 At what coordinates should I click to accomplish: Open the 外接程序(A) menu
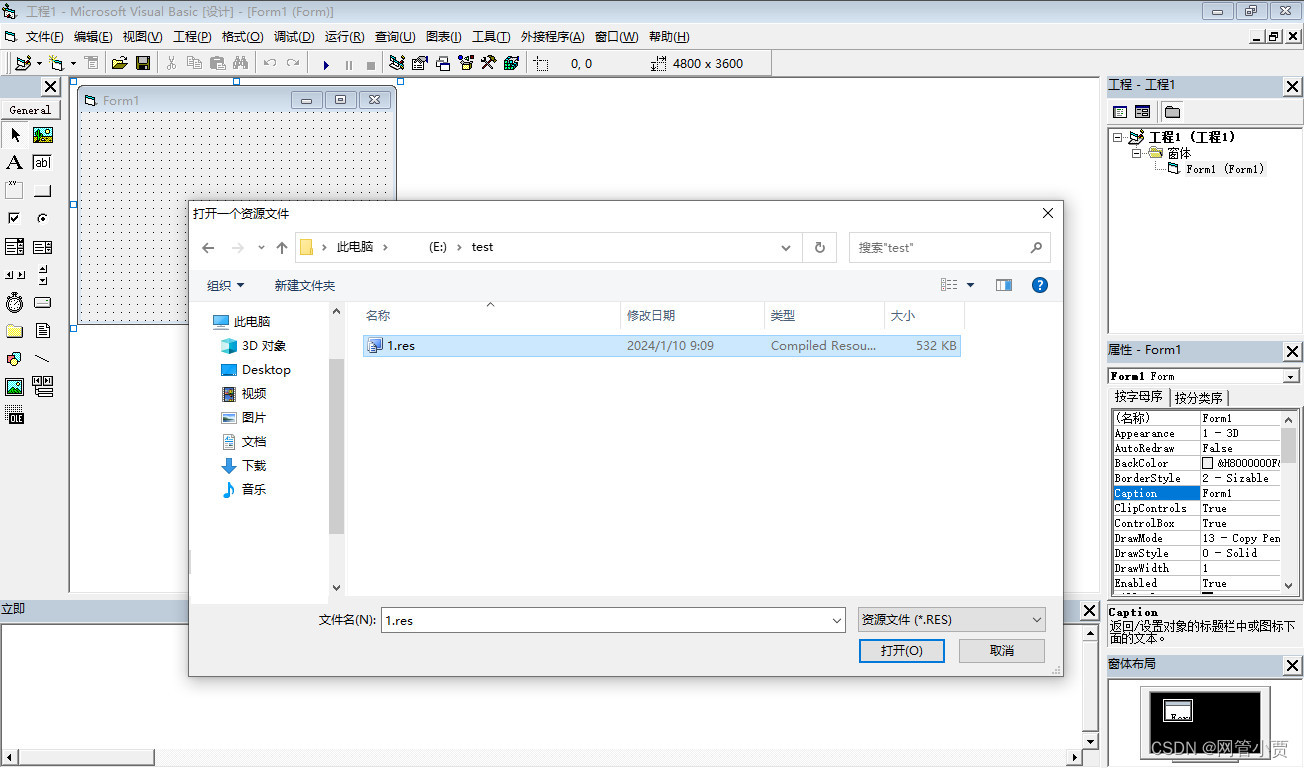tap(552, 37)
